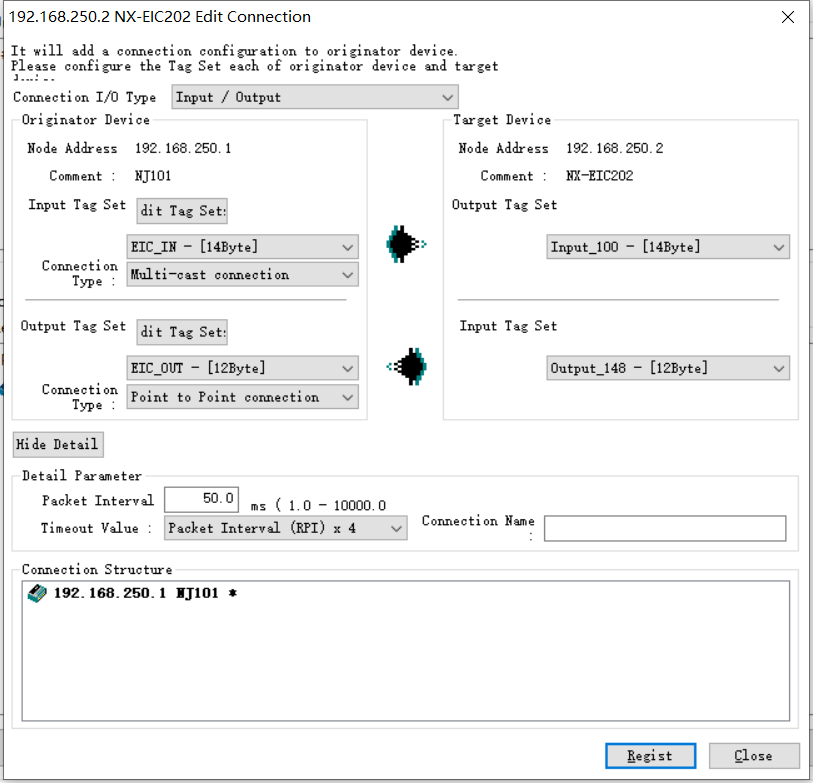813x783 pixels.
Task: Click the Hide Detail button
Action: (57, 444)
